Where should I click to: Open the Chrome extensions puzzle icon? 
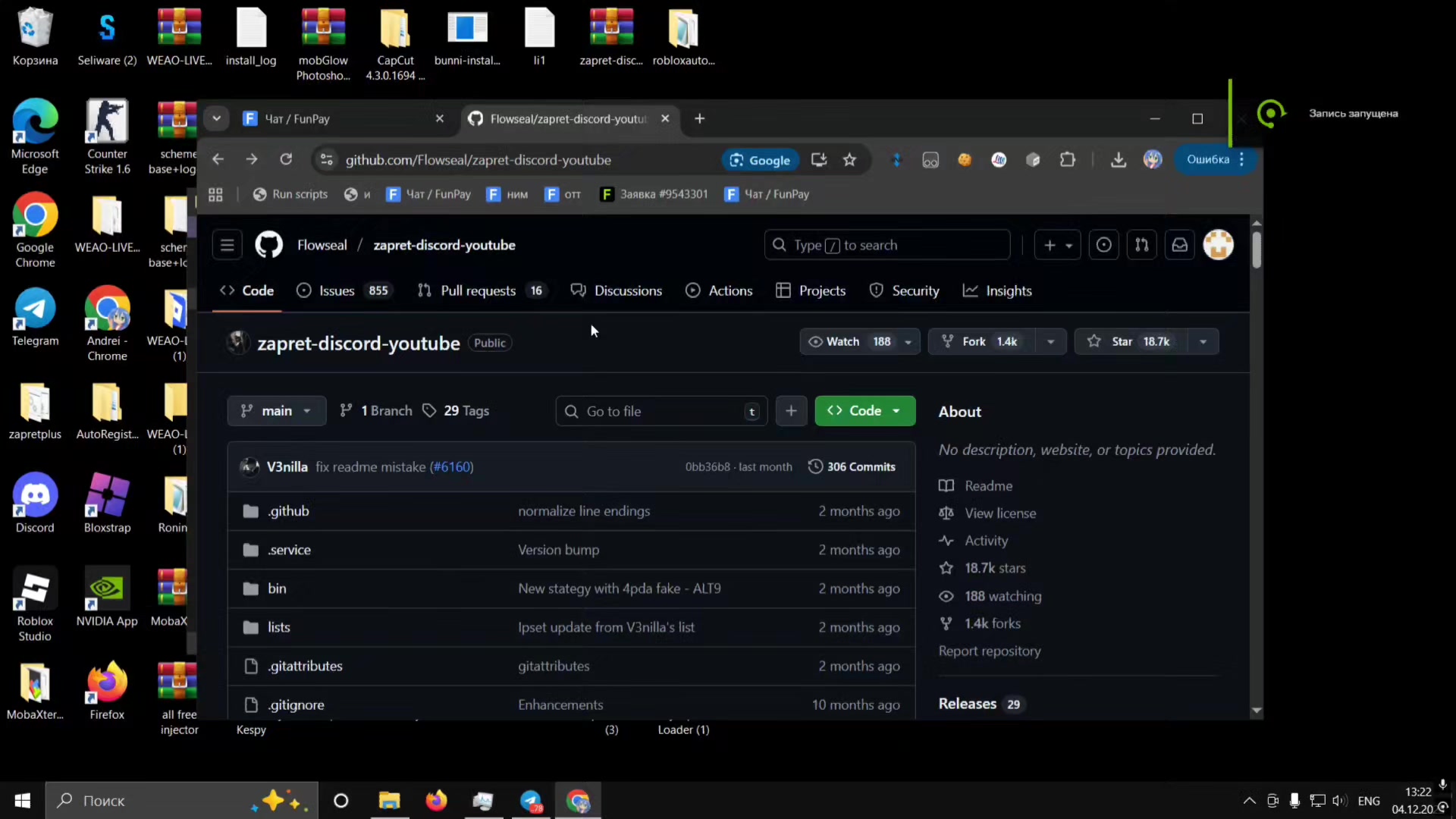pos(1068,160)
